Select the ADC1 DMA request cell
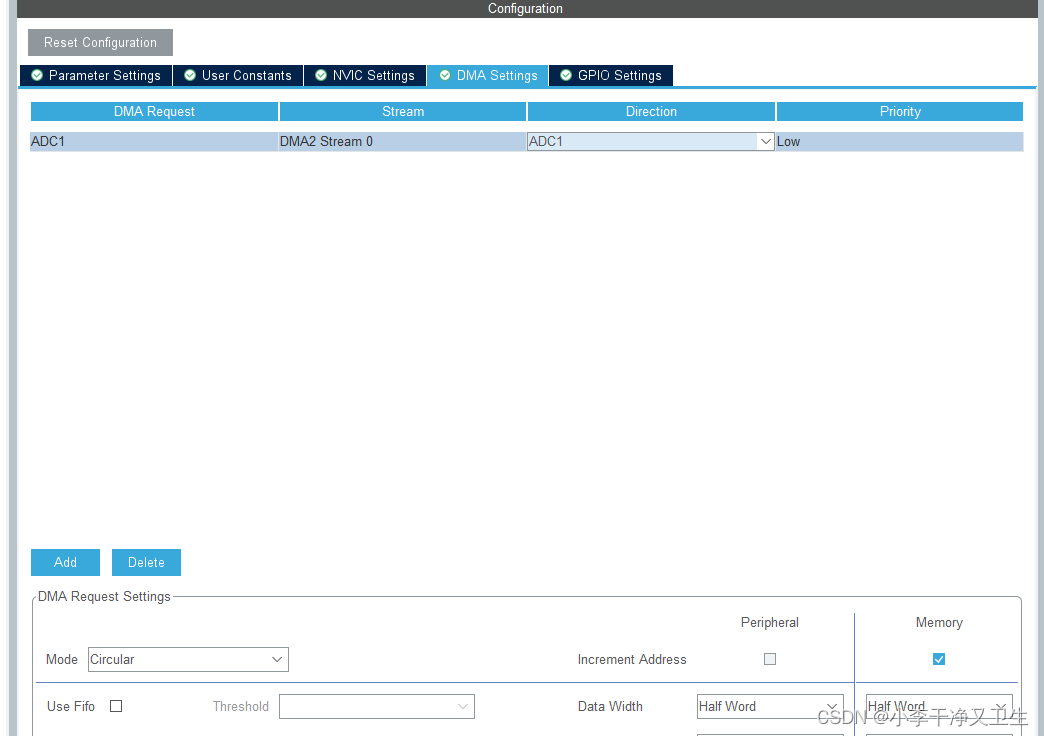The height and width of the screenshot is (736, 1044). [x=154, y=141]
